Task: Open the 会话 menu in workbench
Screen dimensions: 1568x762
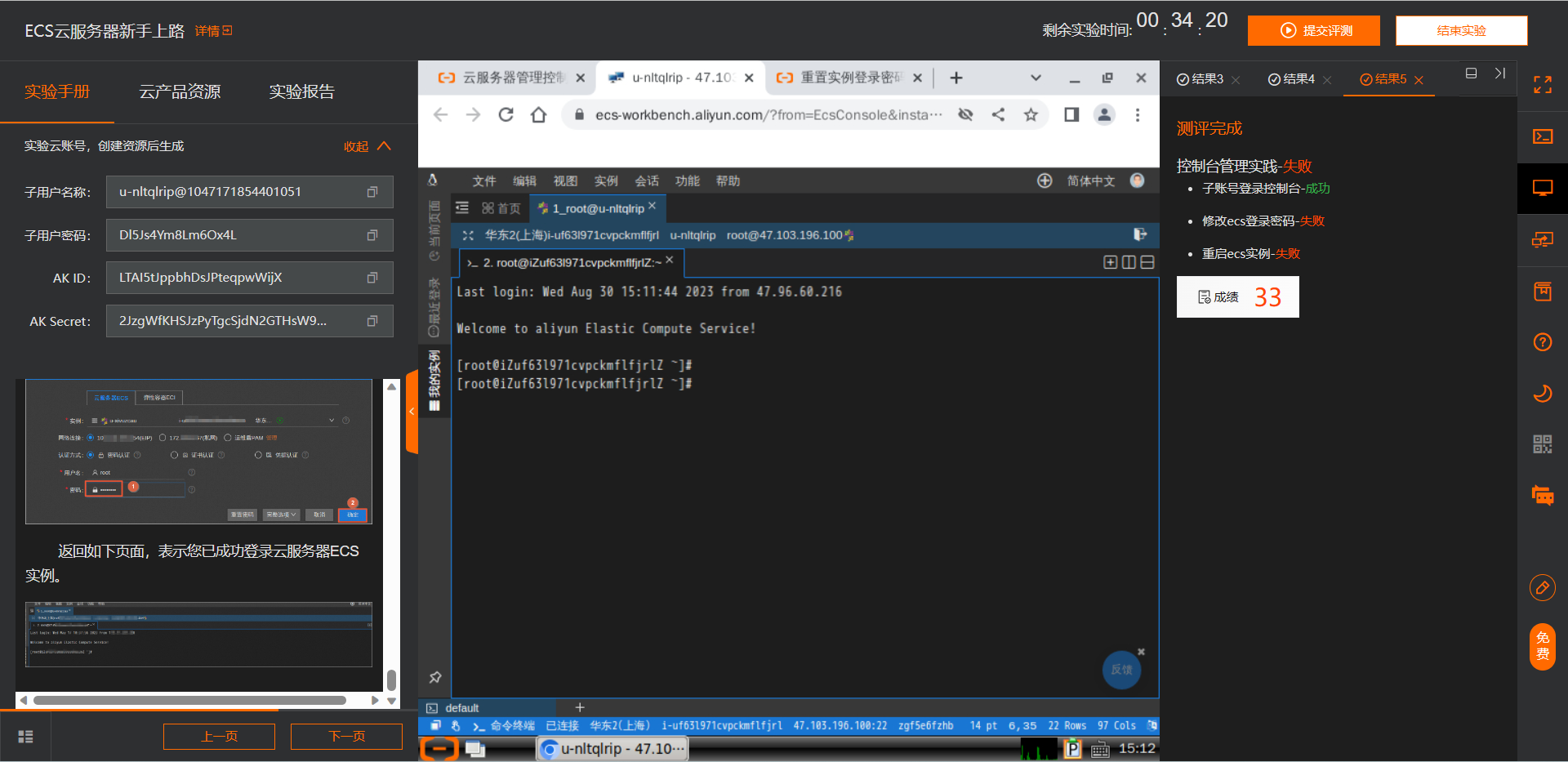Action: (x=647, y=181)
